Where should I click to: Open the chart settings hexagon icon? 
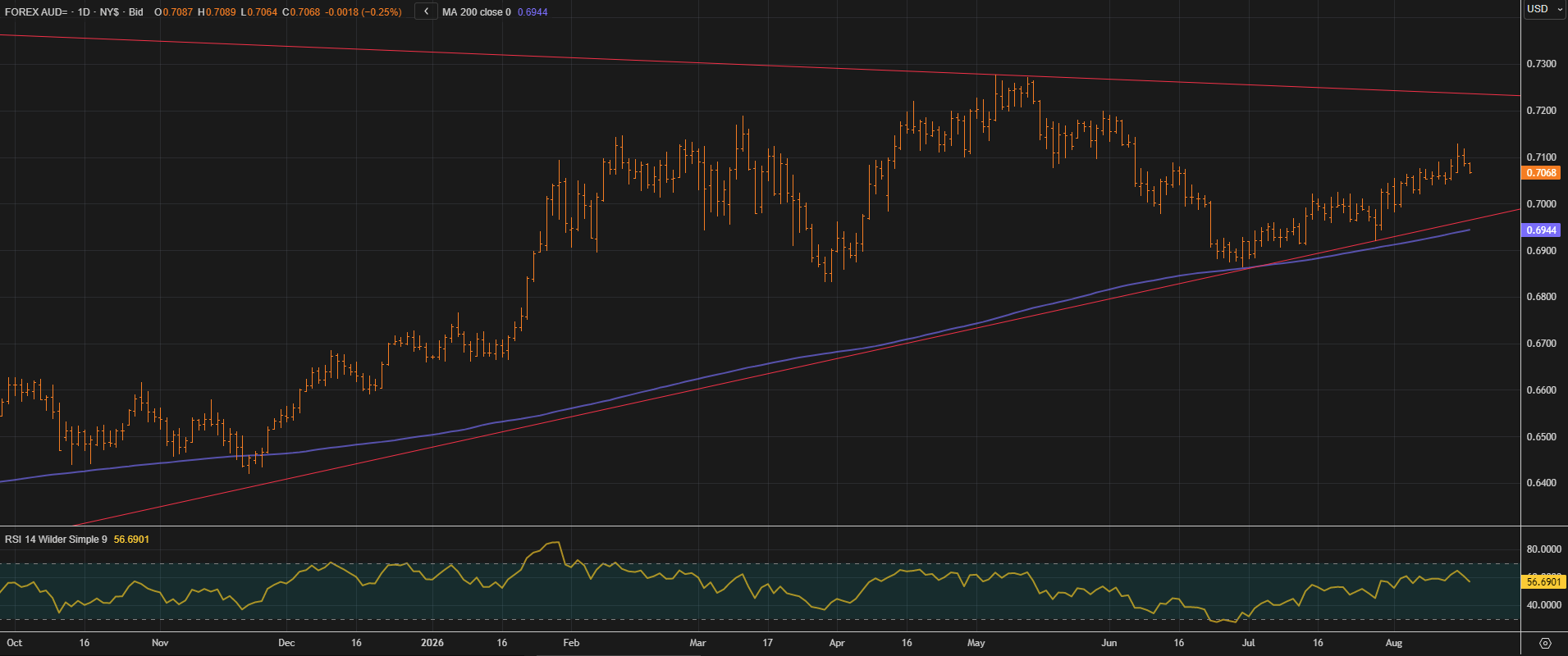pos(1545,643)
